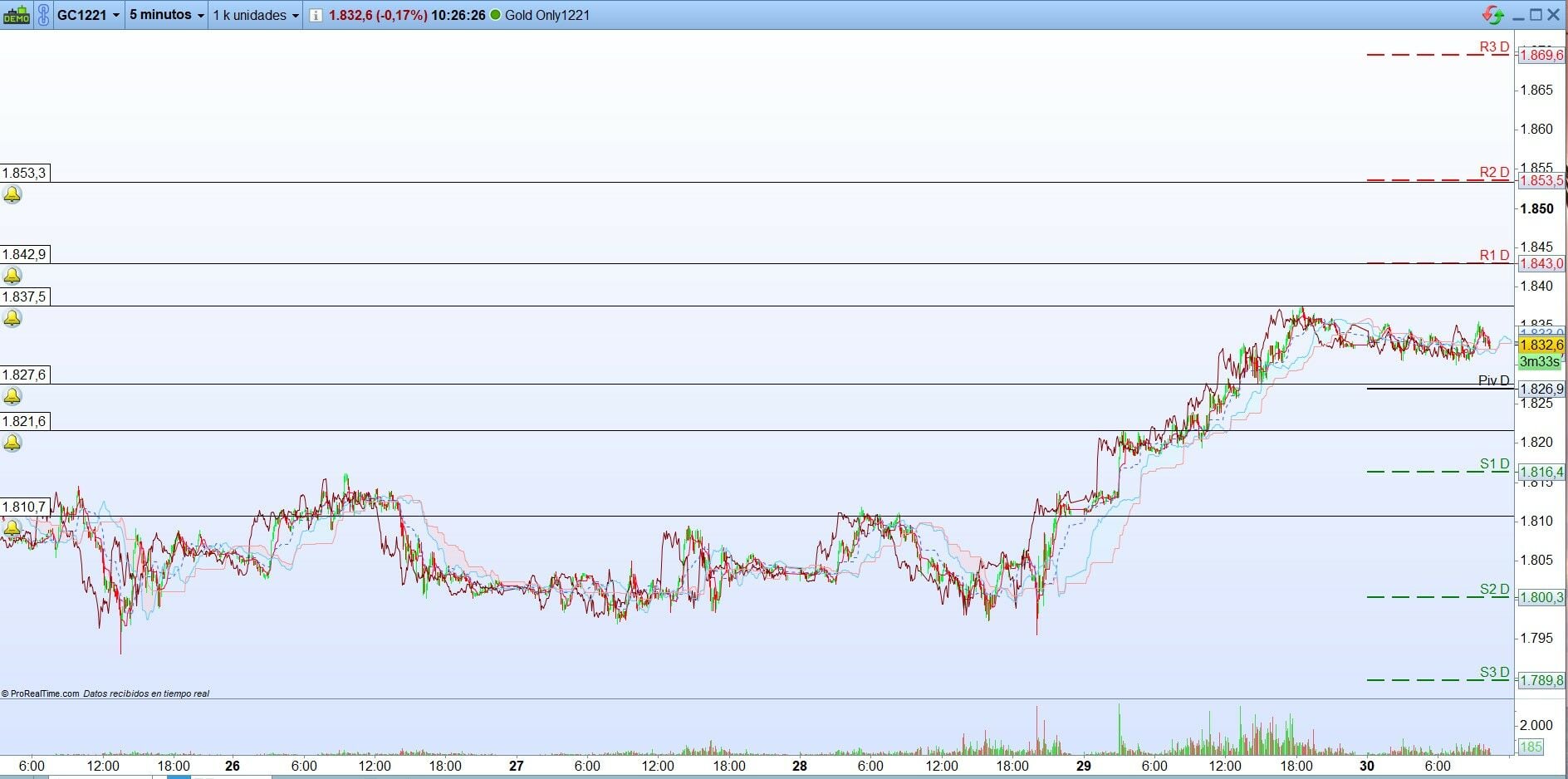
Task: Open the GC1221 instrument dropdown
Action: tap(89, 15)
